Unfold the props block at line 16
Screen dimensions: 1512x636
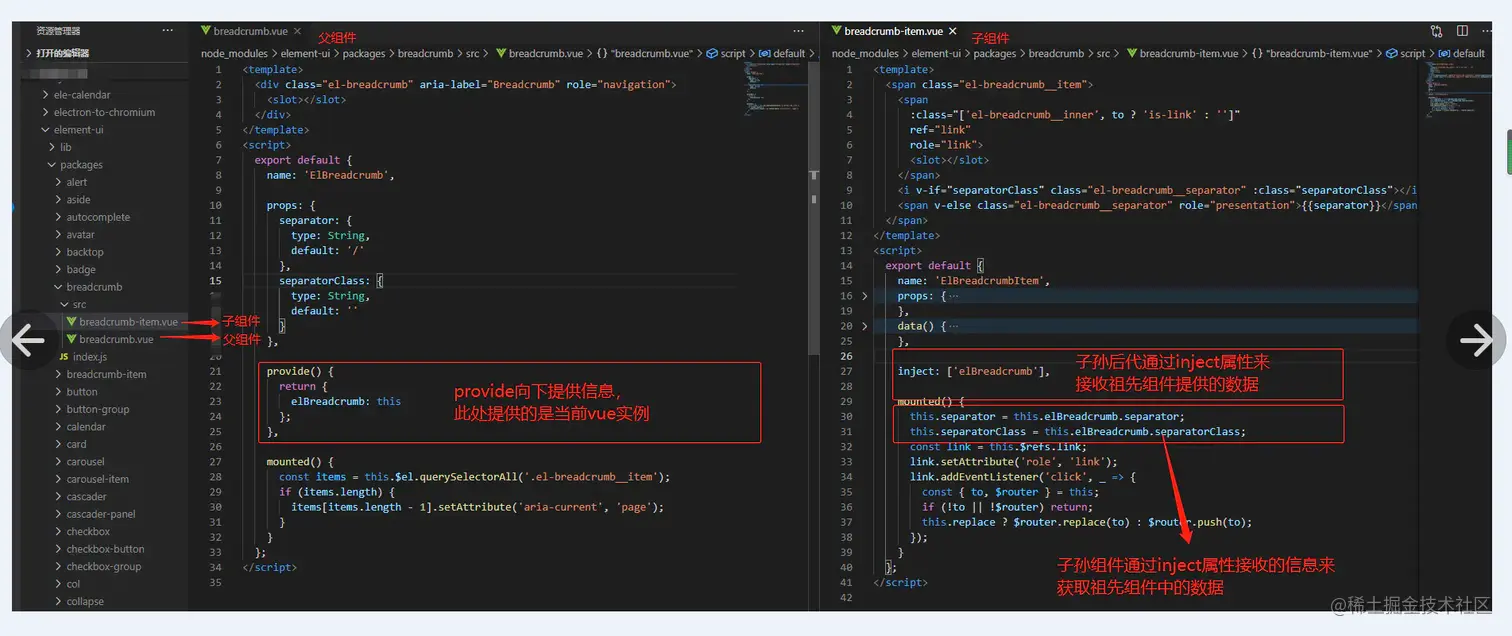865,296
